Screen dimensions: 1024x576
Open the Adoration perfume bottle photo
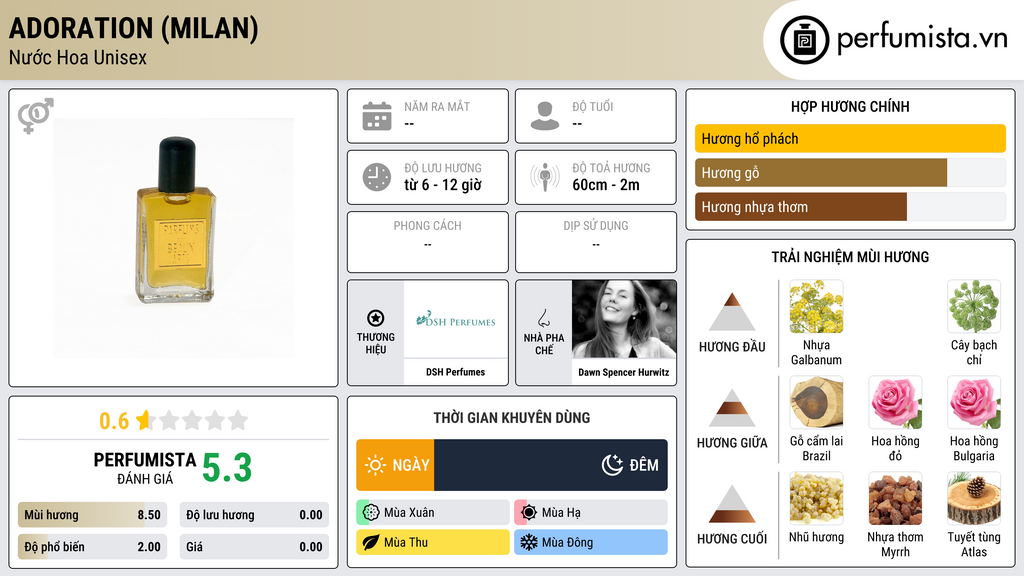[174, 238]
